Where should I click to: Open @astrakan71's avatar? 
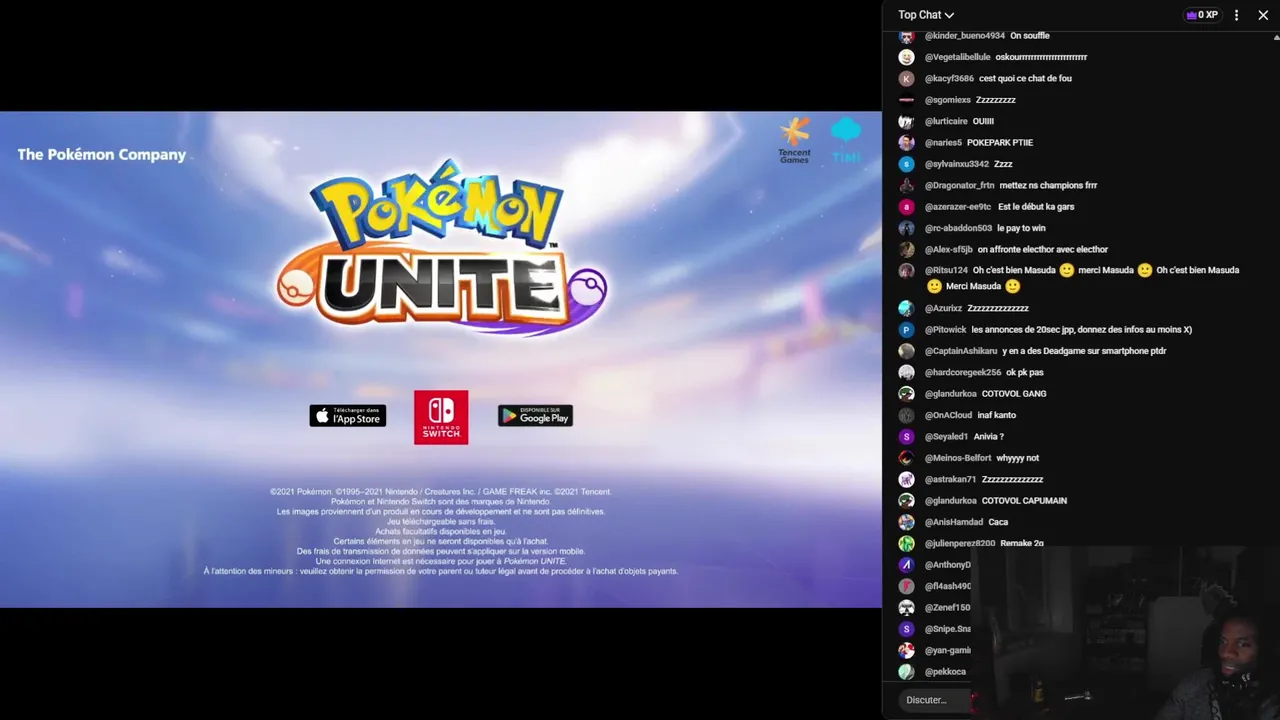pos(906,480)
